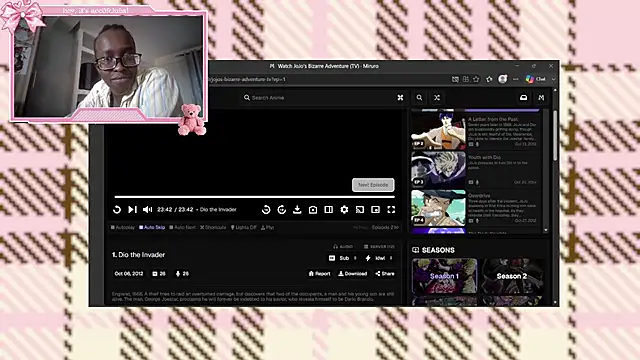Mute the player volume
This screenshot has height=360, width=640.
pyautogui.click(x=147, y=210)
